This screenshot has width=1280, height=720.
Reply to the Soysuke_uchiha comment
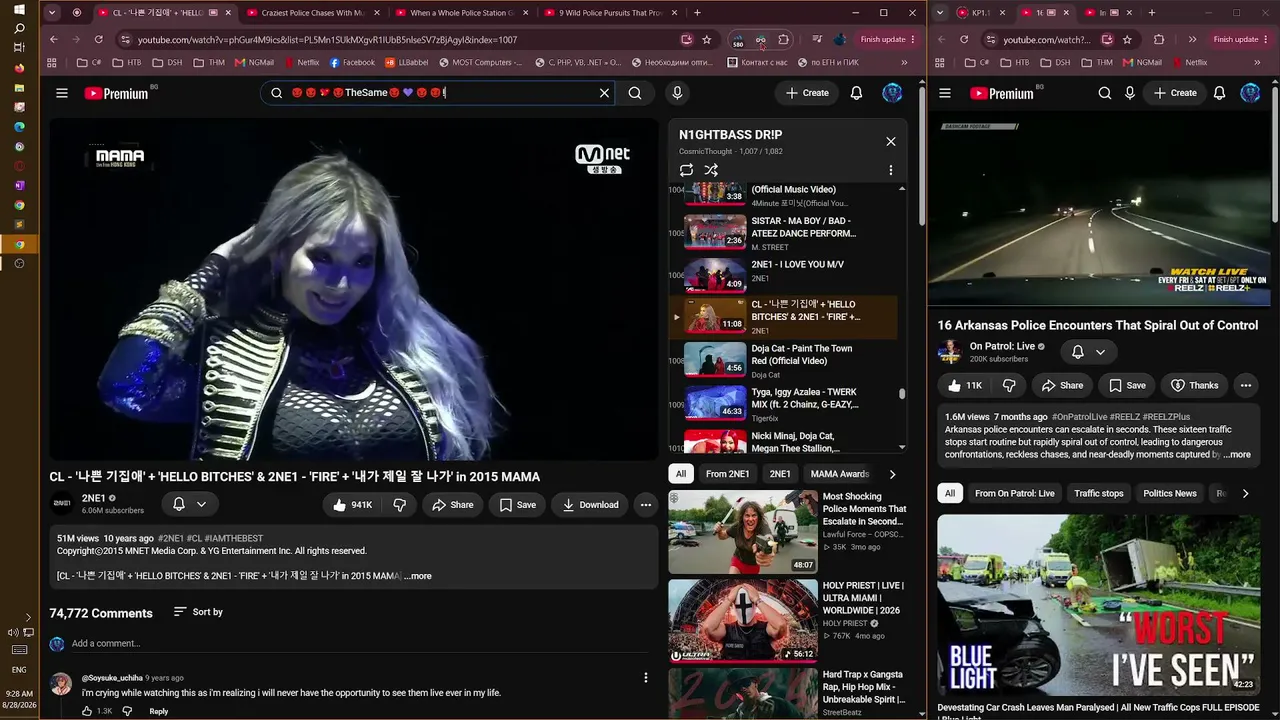click(158, 711)
